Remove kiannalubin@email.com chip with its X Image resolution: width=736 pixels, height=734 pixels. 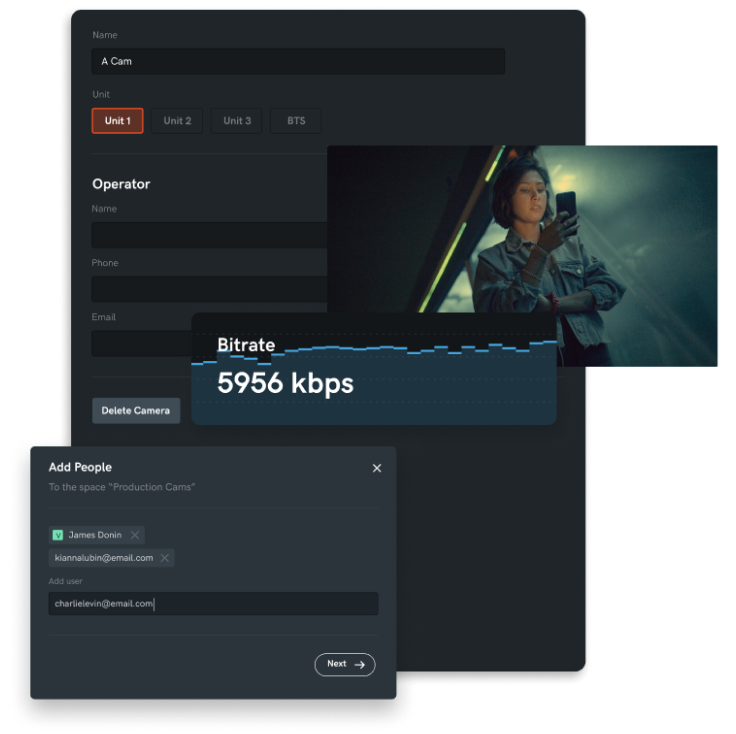[165, 558]
